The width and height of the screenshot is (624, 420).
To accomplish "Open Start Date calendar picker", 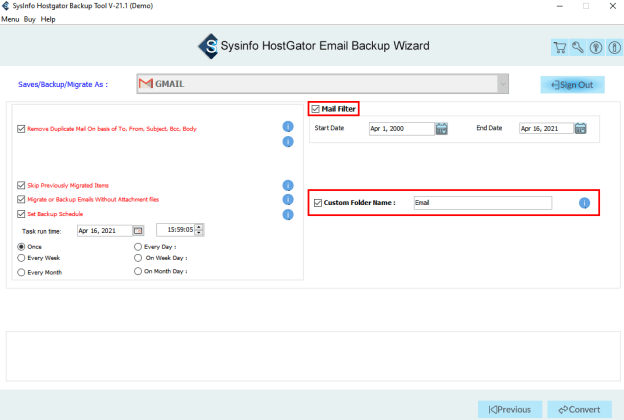I will tap(441, 129).
